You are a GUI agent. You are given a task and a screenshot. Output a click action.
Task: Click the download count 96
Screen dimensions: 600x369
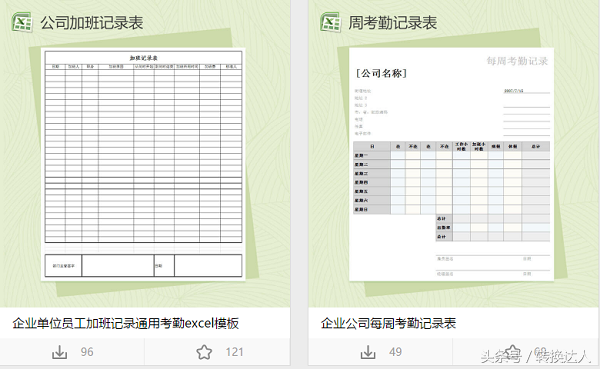[87, 352]
